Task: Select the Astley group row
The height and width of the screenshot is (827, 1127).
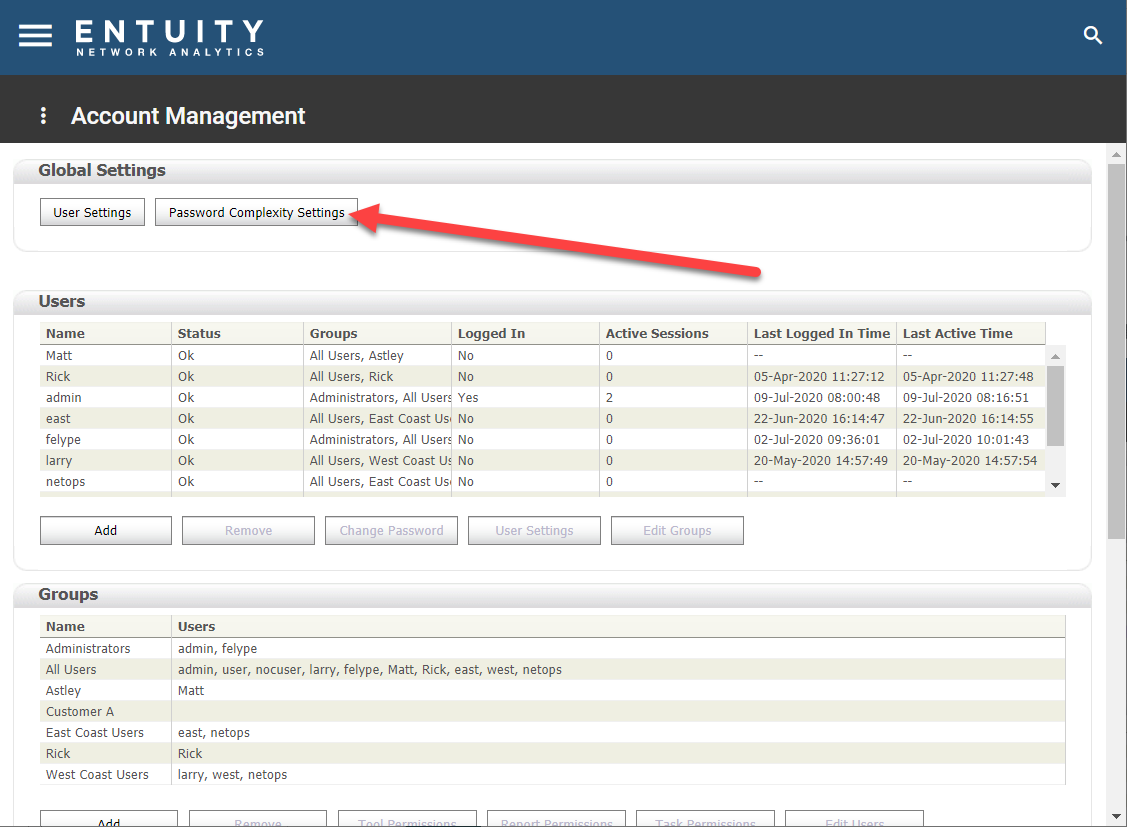Action: (553, 690)
